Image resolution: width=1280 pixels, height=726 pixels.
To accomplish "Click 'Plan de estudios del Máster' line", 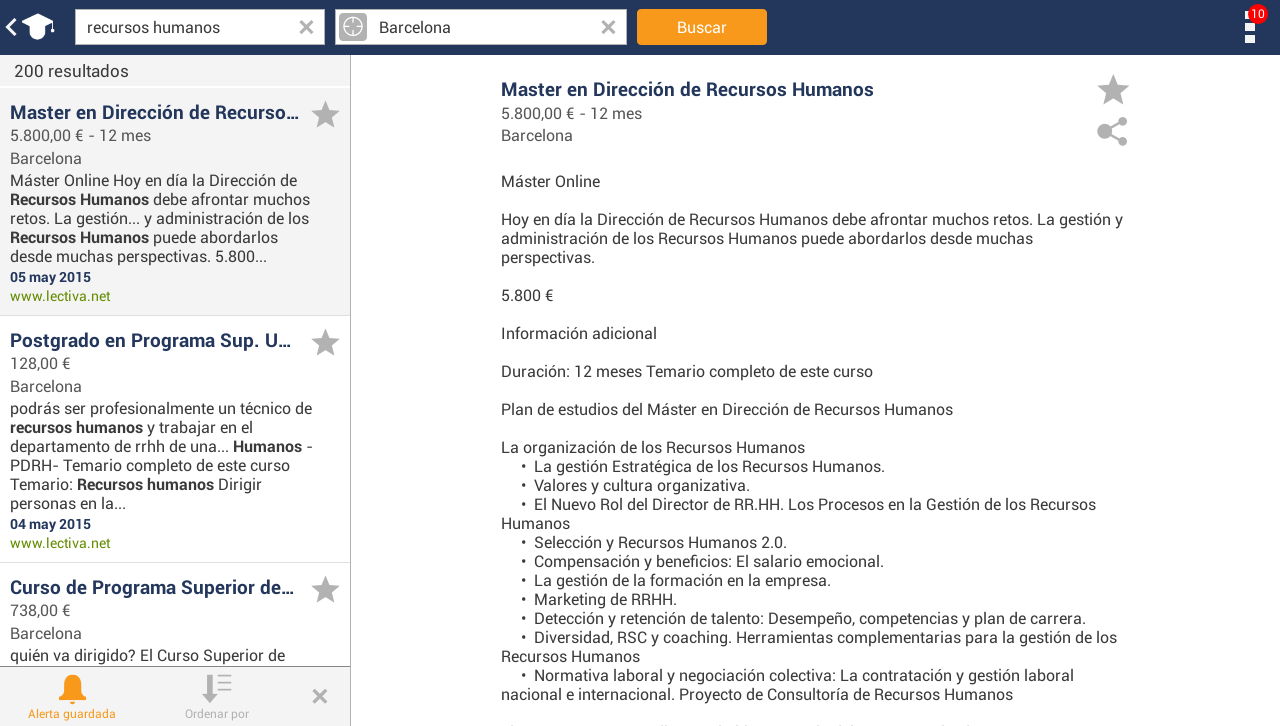I will (x=727, y=409).
